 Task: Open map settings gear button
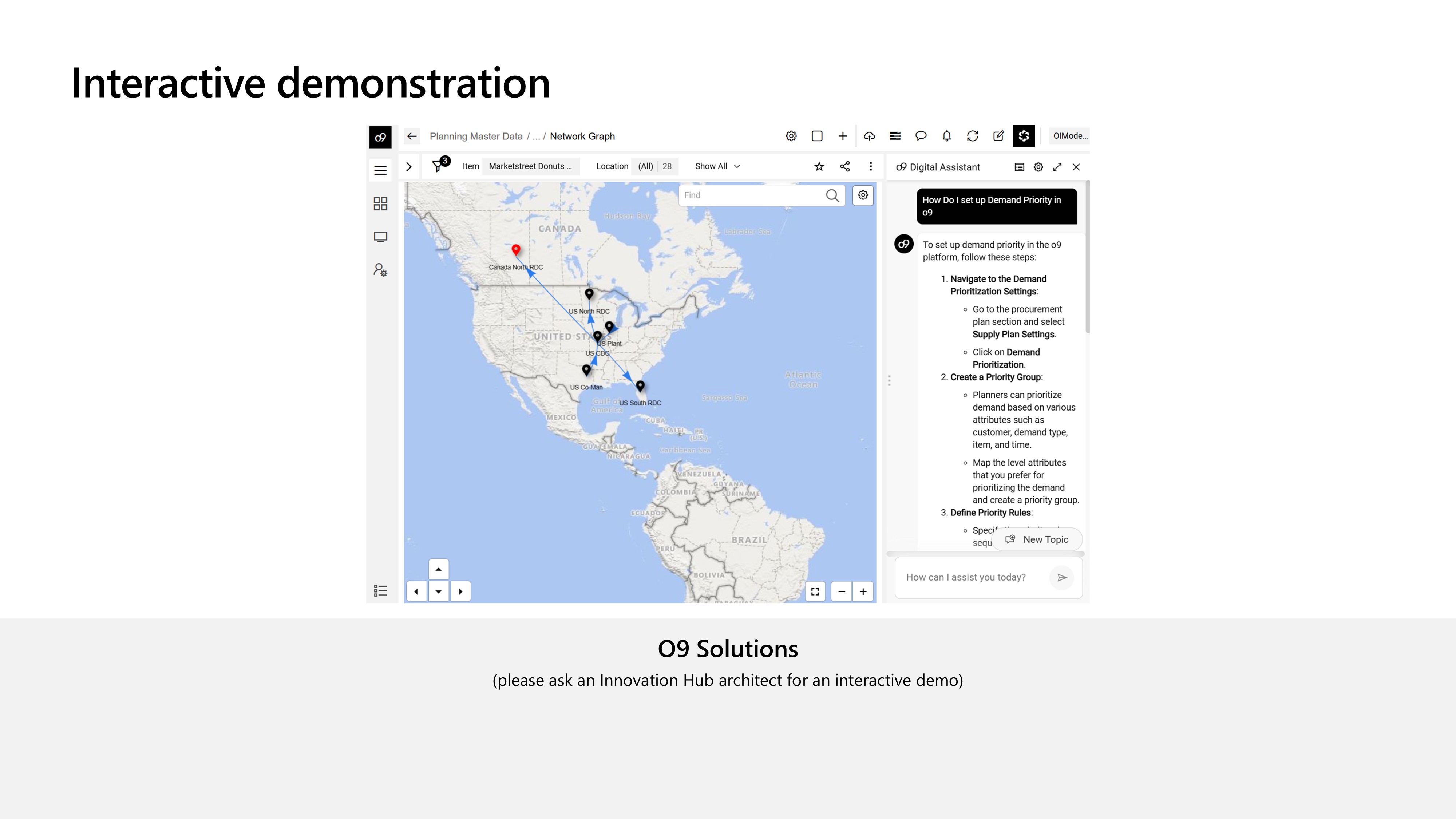point(863,195)
